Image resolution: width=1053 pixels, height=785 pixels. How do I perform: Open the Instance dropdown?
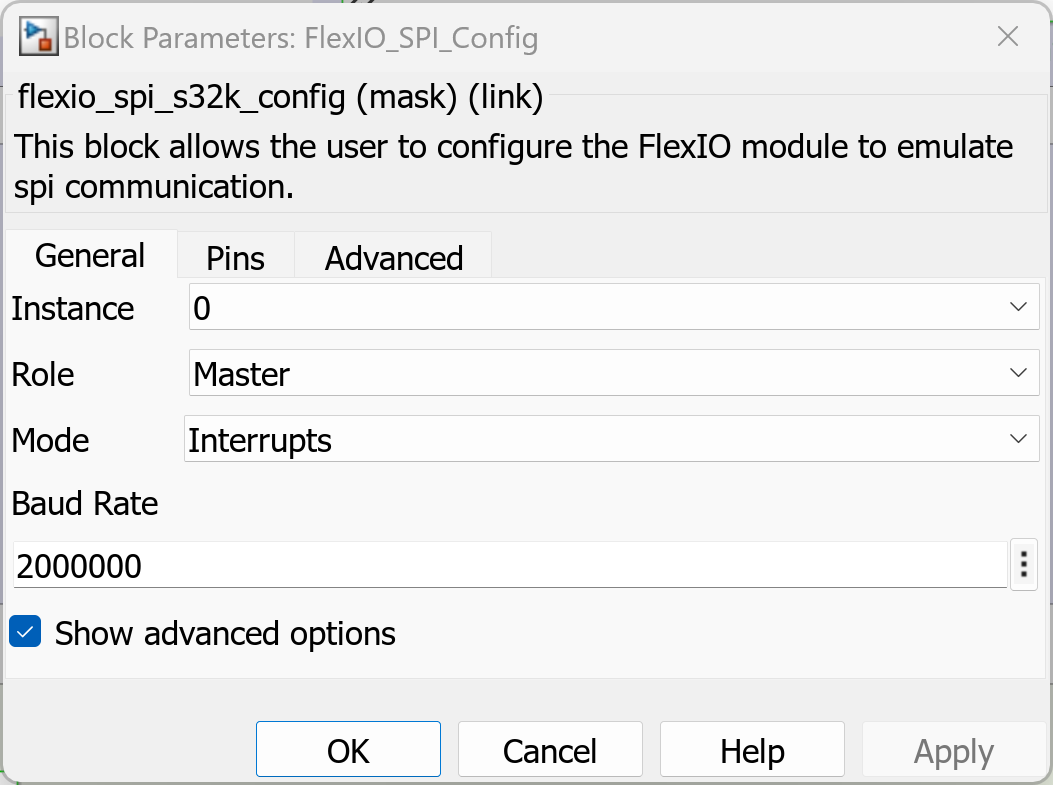coord(613,308)
